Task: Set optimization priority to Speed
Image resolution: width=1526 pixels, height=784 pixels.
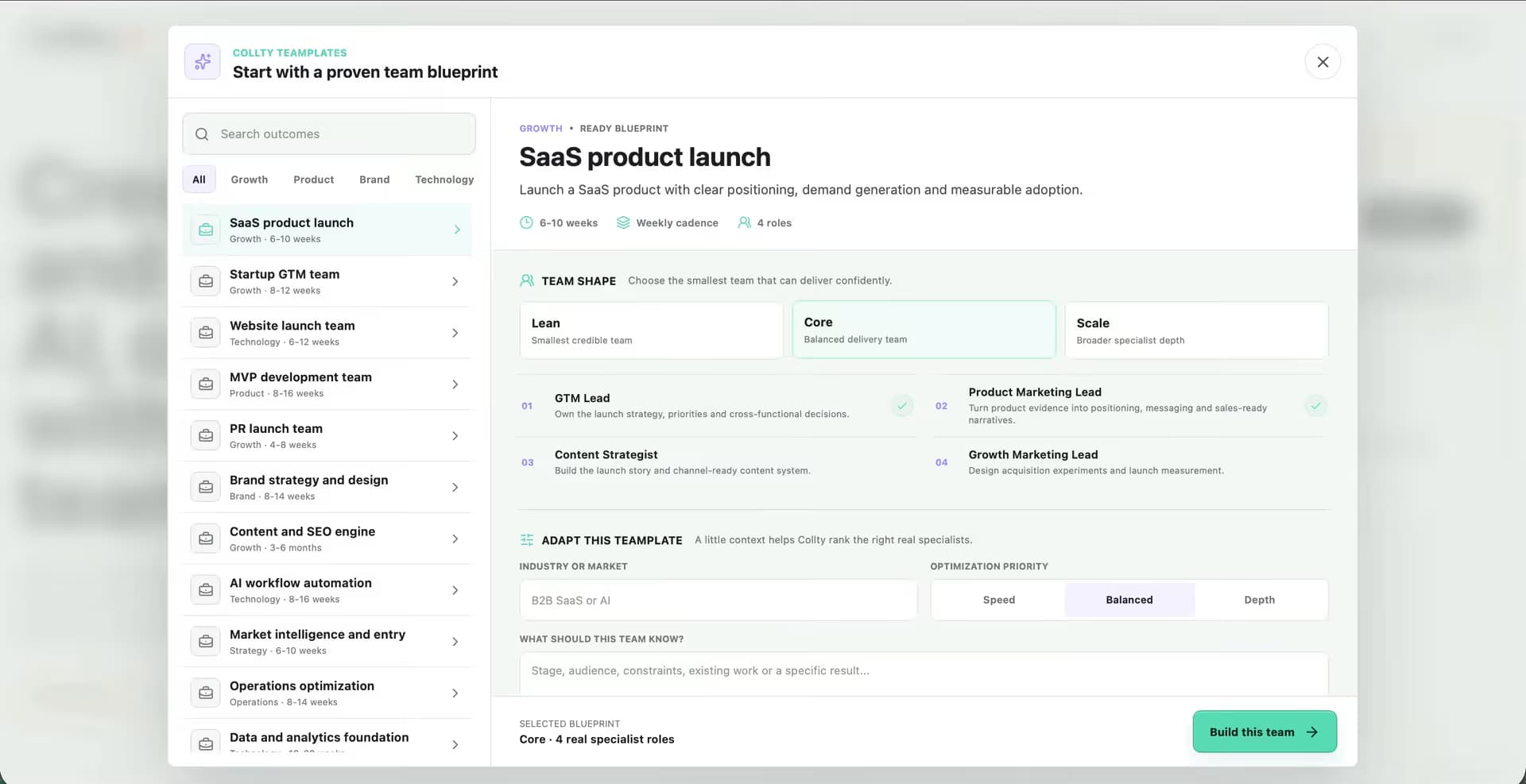Action: [x=999, y=600]
